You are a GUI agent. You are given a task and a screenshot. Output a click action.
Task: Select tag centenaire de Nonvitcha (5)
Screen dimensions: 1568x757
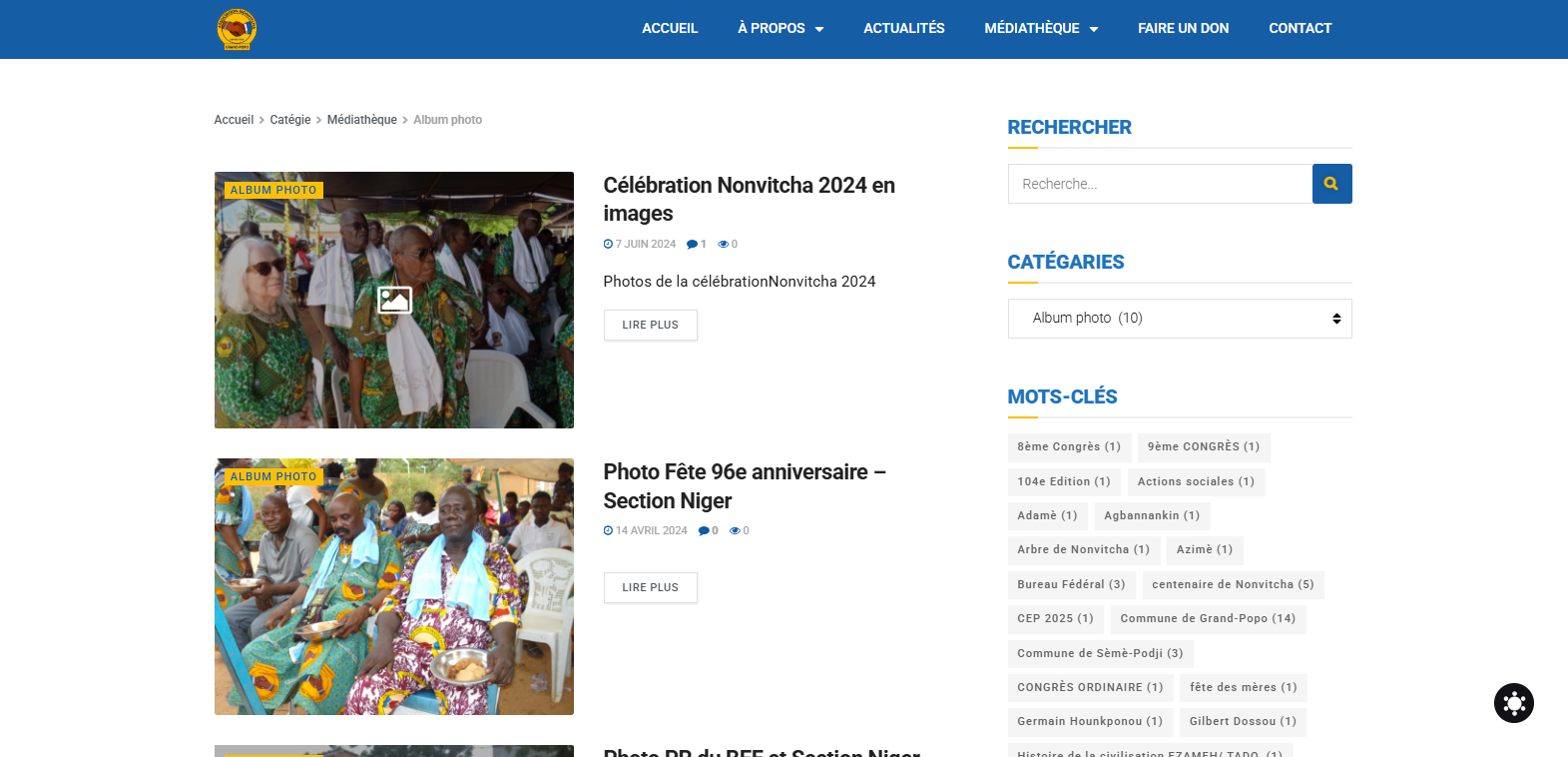tap(1233, 585)
